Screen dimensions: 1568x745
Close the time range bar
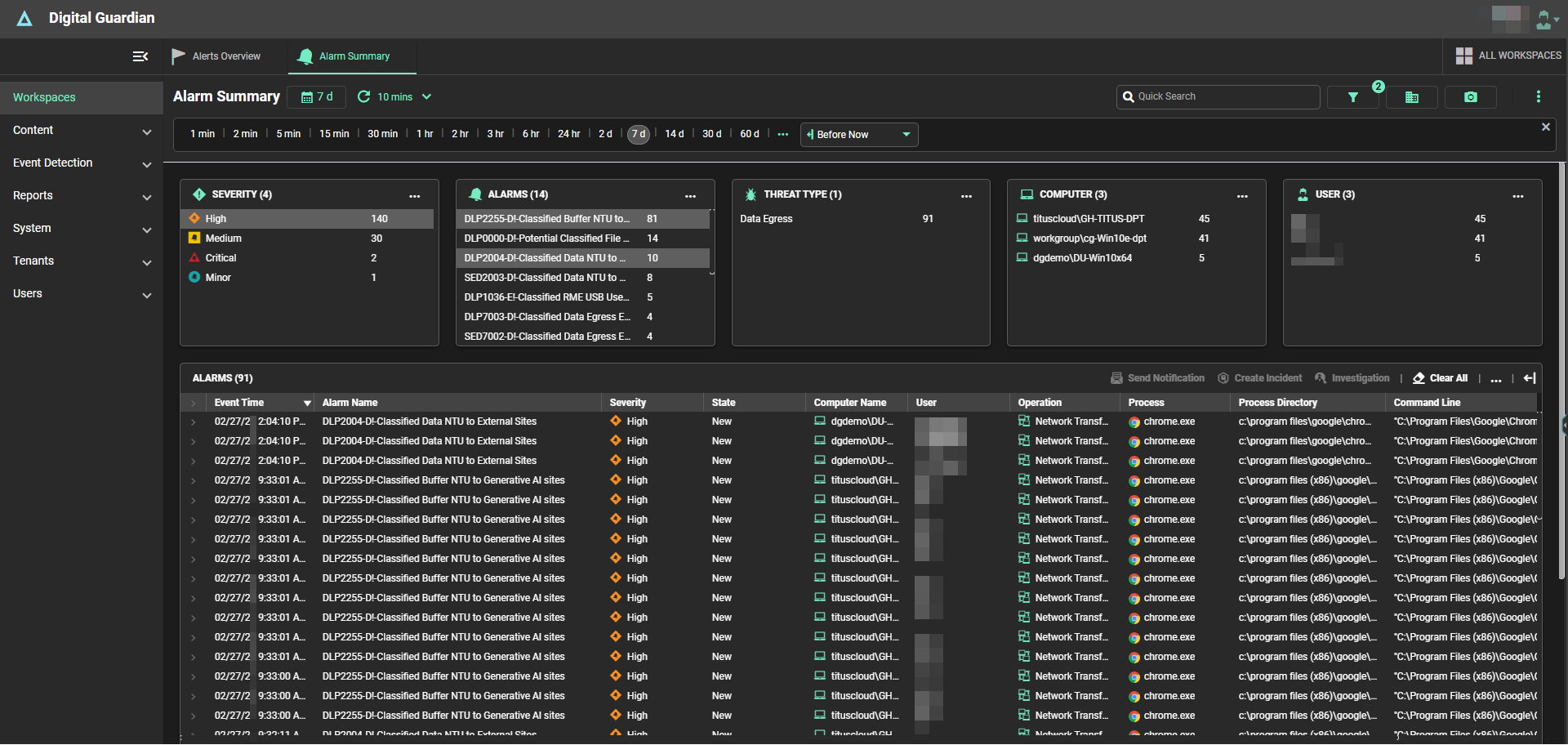coord(1545,127)
